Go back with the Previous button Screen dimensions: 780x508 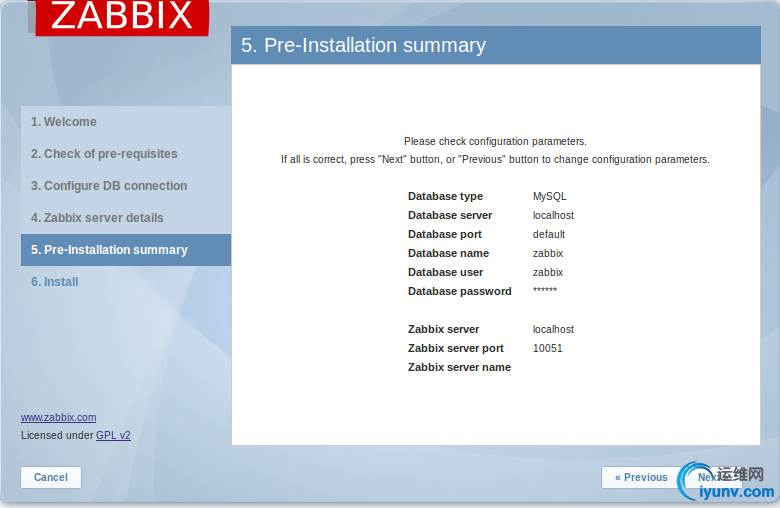tap(641, 477)
